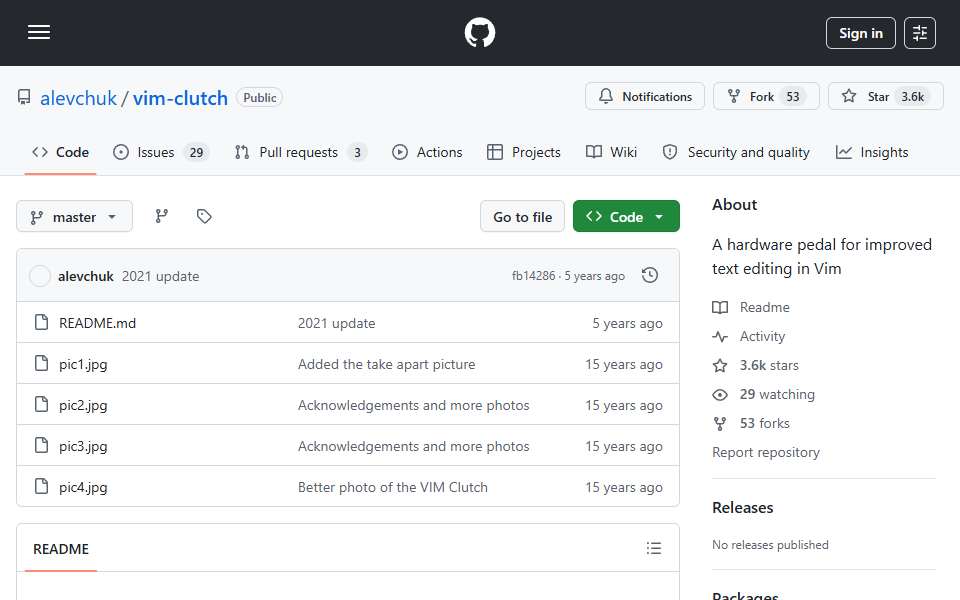Screen dimensions: 960x600
Task: Click the book icon beside Readme in About
Action: coord(720,307)
